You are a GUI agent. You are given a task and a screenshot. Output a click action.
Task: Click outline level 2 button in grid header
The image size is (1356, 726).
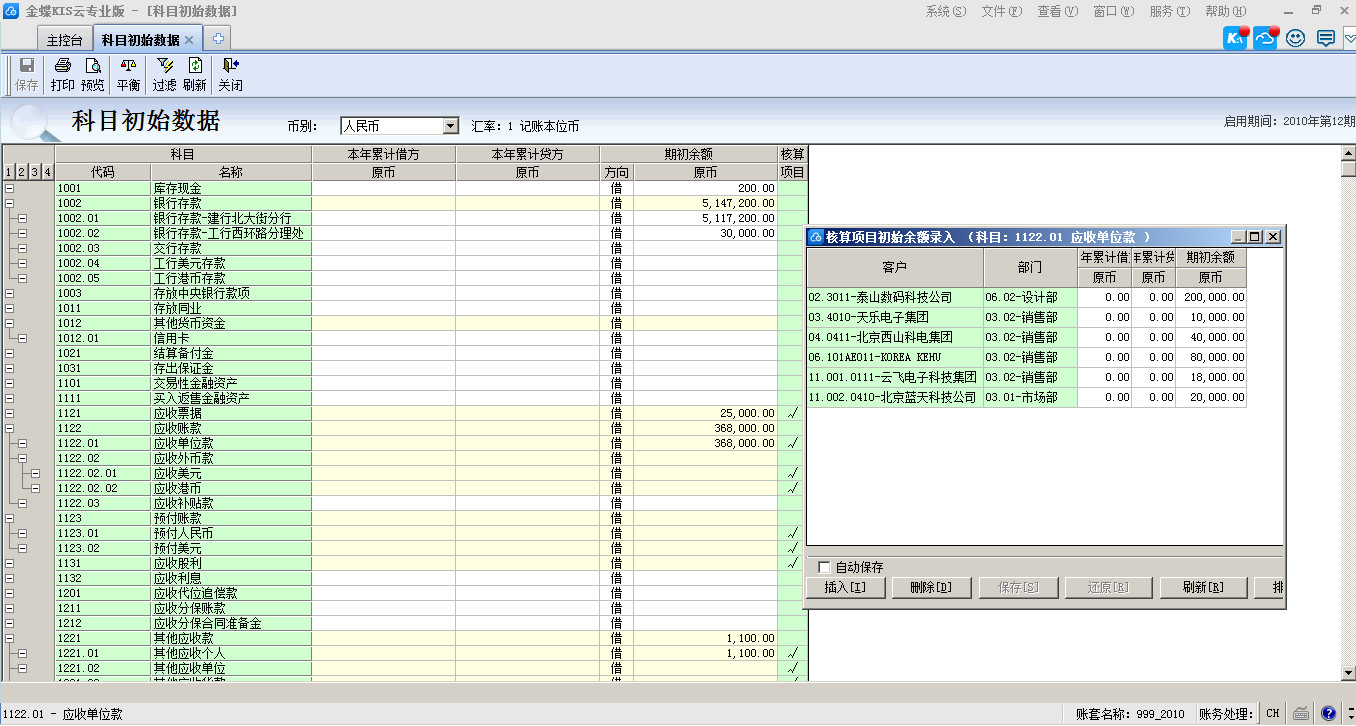tap(22, 173)
